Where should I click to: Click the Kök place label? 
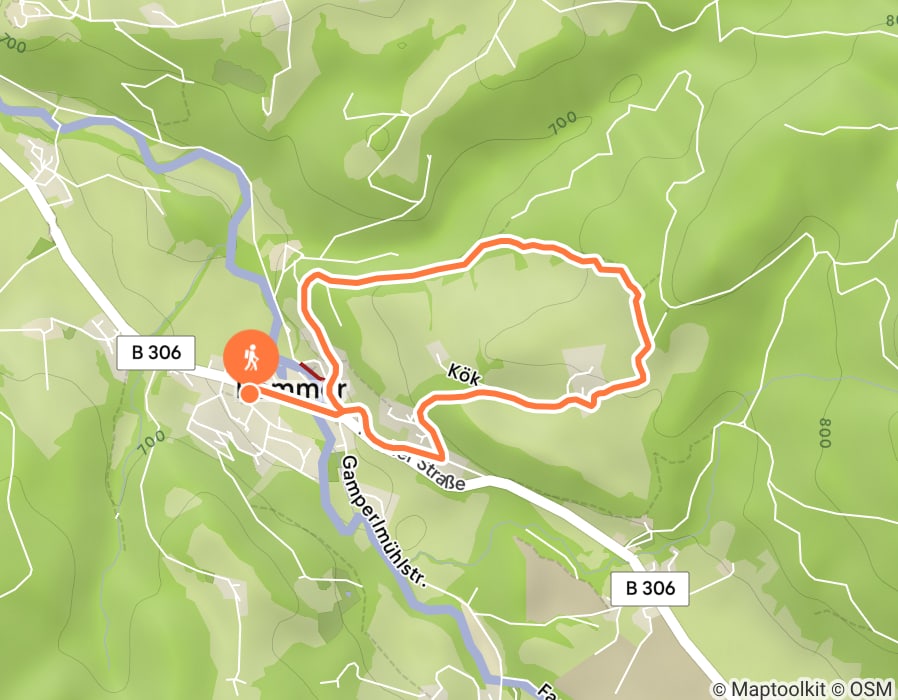463,374
